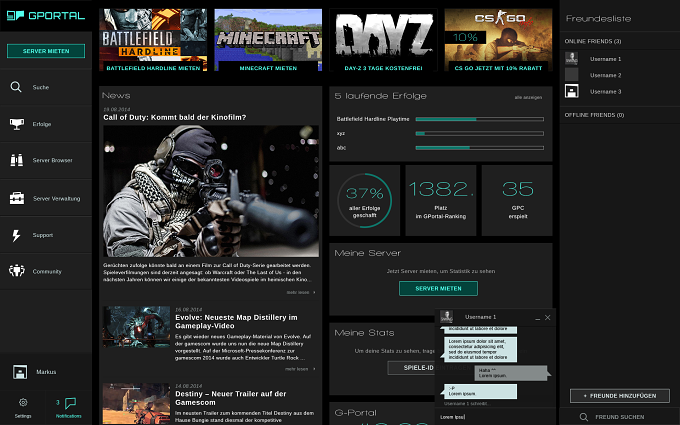Select Server Browser menu label
680x425 pixels.
52,160
